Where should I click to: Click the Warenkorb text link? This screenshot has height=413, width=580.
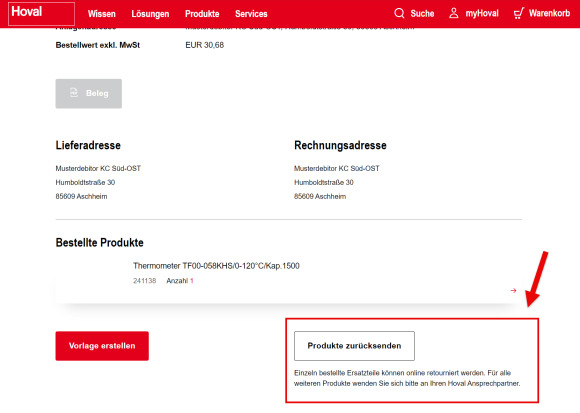tap(549, 13)
